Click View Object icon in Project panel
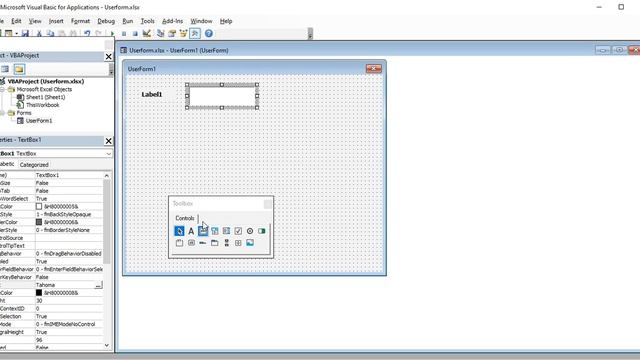Screen dimensions: 640x360 5,69
